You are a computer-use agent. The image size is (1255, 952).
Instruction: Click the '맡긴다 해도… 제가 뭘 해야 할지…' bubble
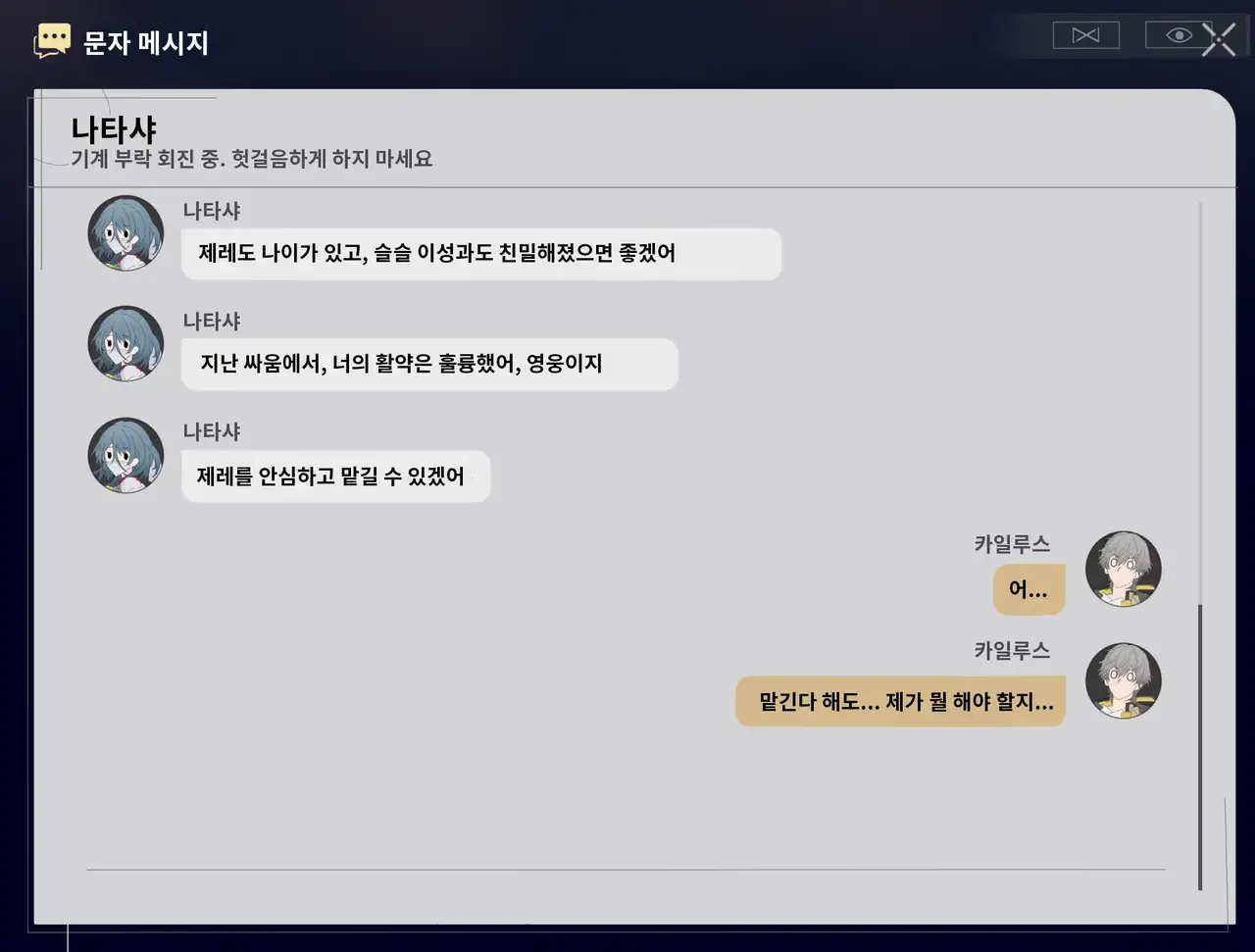[900, 701]
